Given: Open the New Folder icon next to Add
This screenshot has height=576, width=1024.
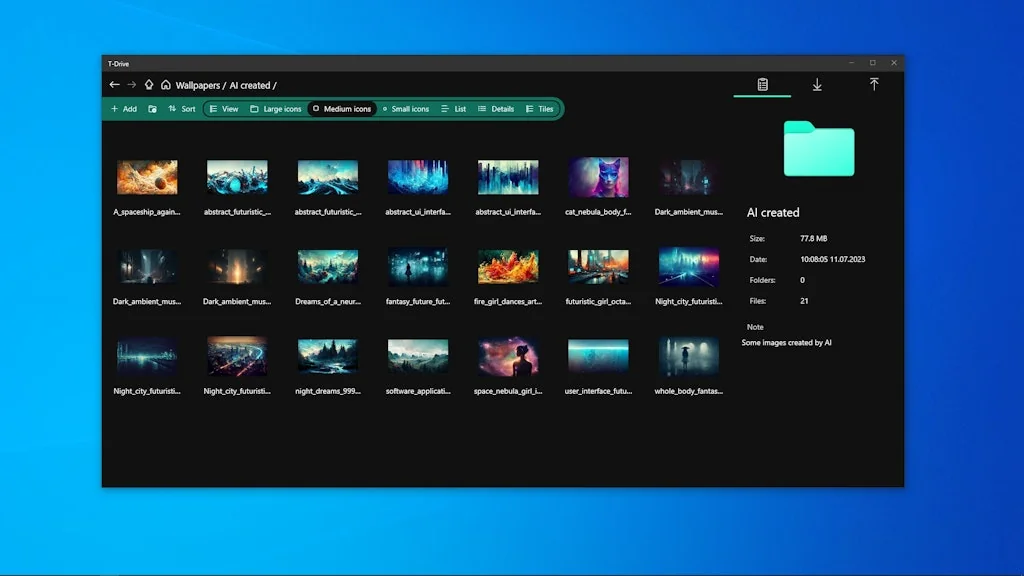Looking at the screenshot, I should click(x=153, y=109).
